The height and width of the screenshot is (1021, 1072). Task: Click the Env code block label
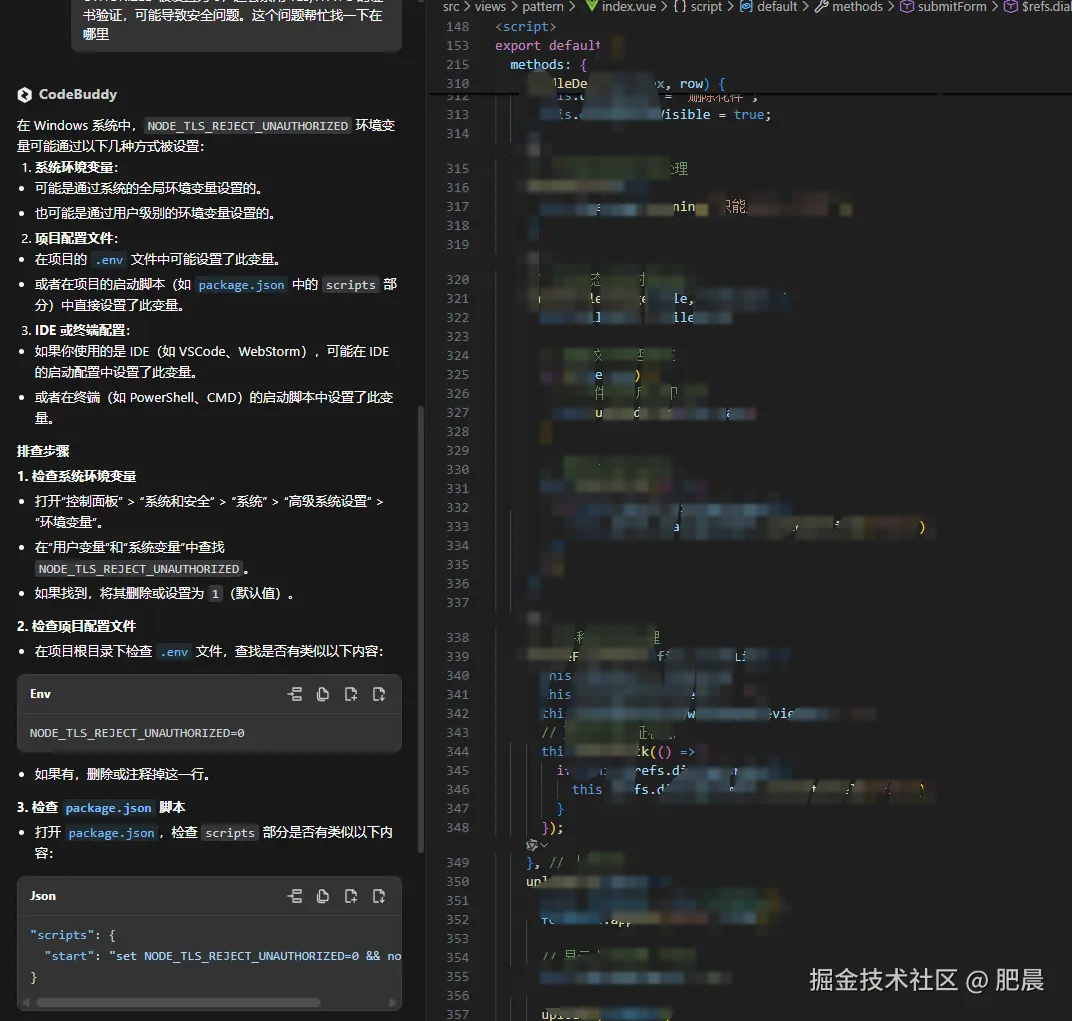coord(40,694)
